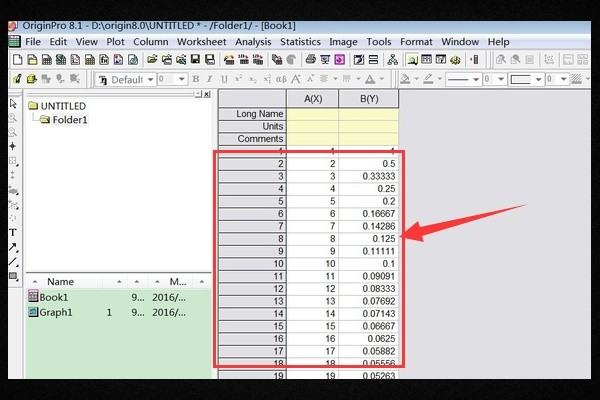The width and height of the screenshot is (600, 400).
Task: Open the fill color dropdown arrow
Action: coord(416,79)
